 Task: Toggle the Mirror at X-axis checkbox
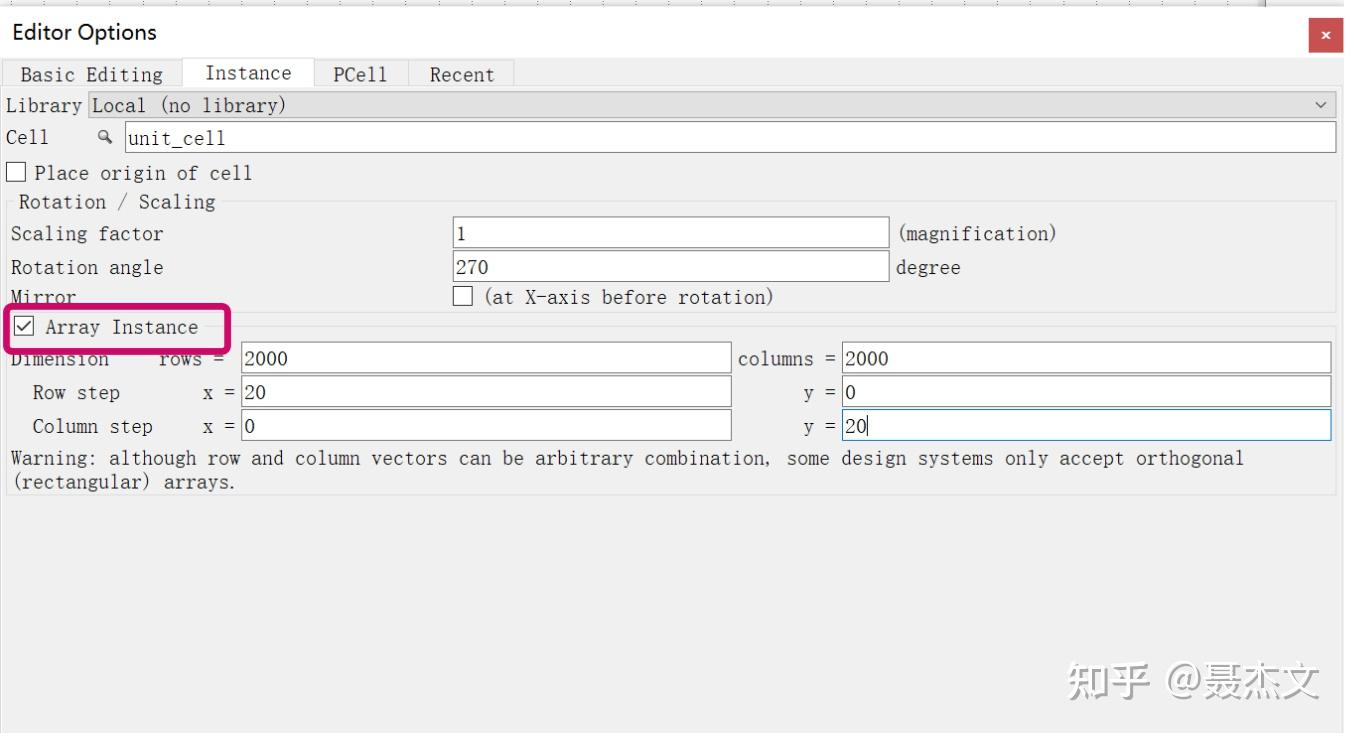point(463,297)
